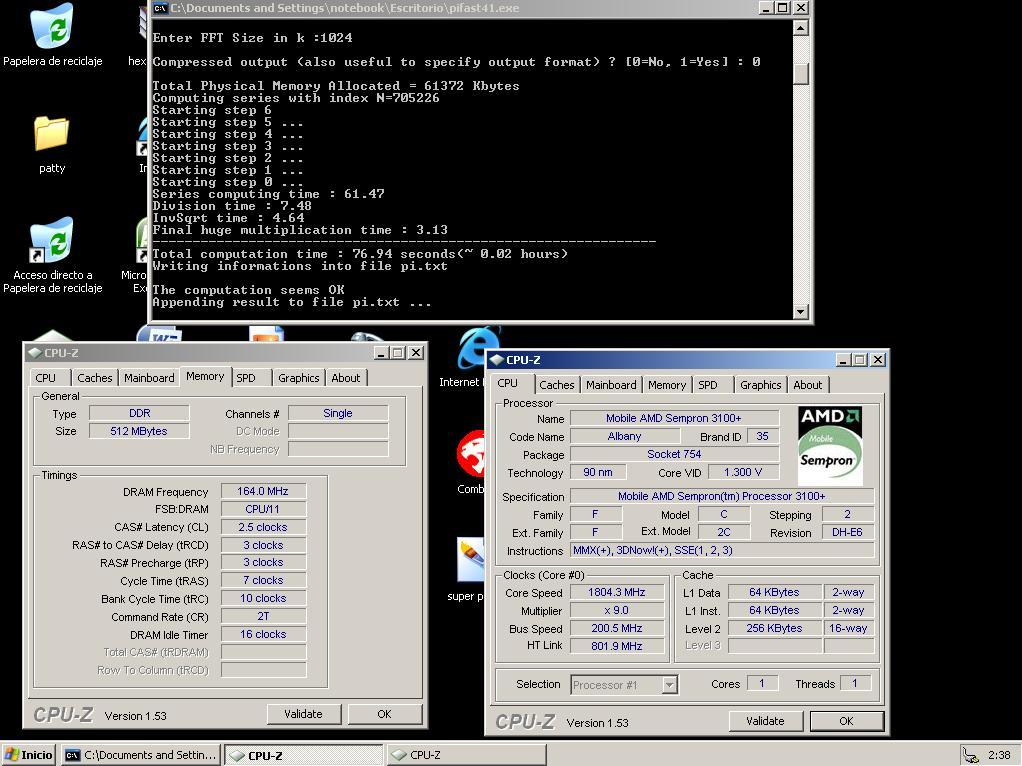
Task: Click the system tray hardware icon
Action: [x=971, y=755]
